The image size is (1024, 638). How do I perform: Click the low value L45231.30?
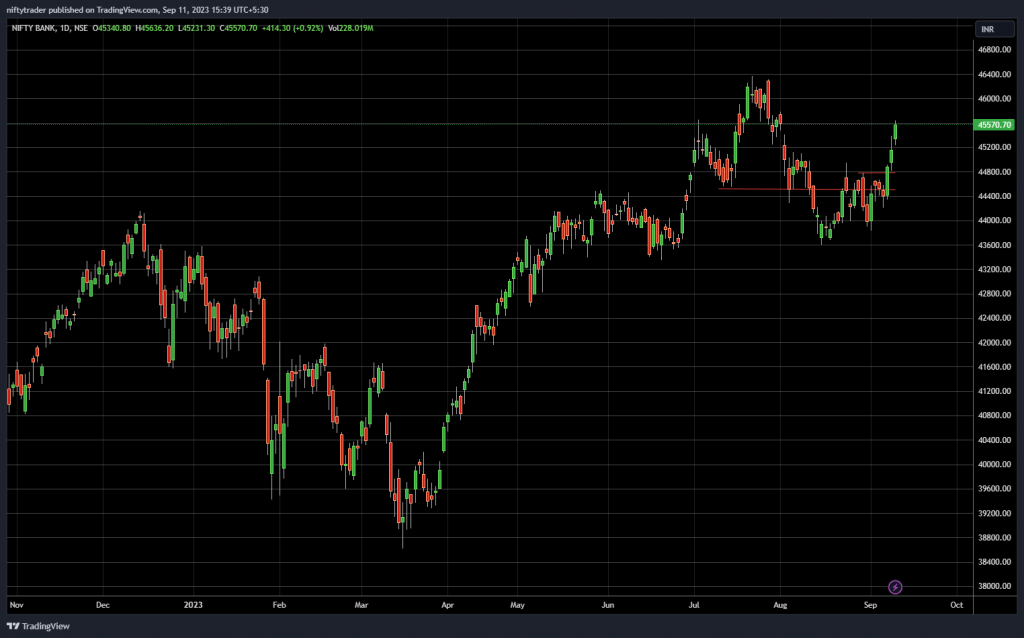[197, 28]
